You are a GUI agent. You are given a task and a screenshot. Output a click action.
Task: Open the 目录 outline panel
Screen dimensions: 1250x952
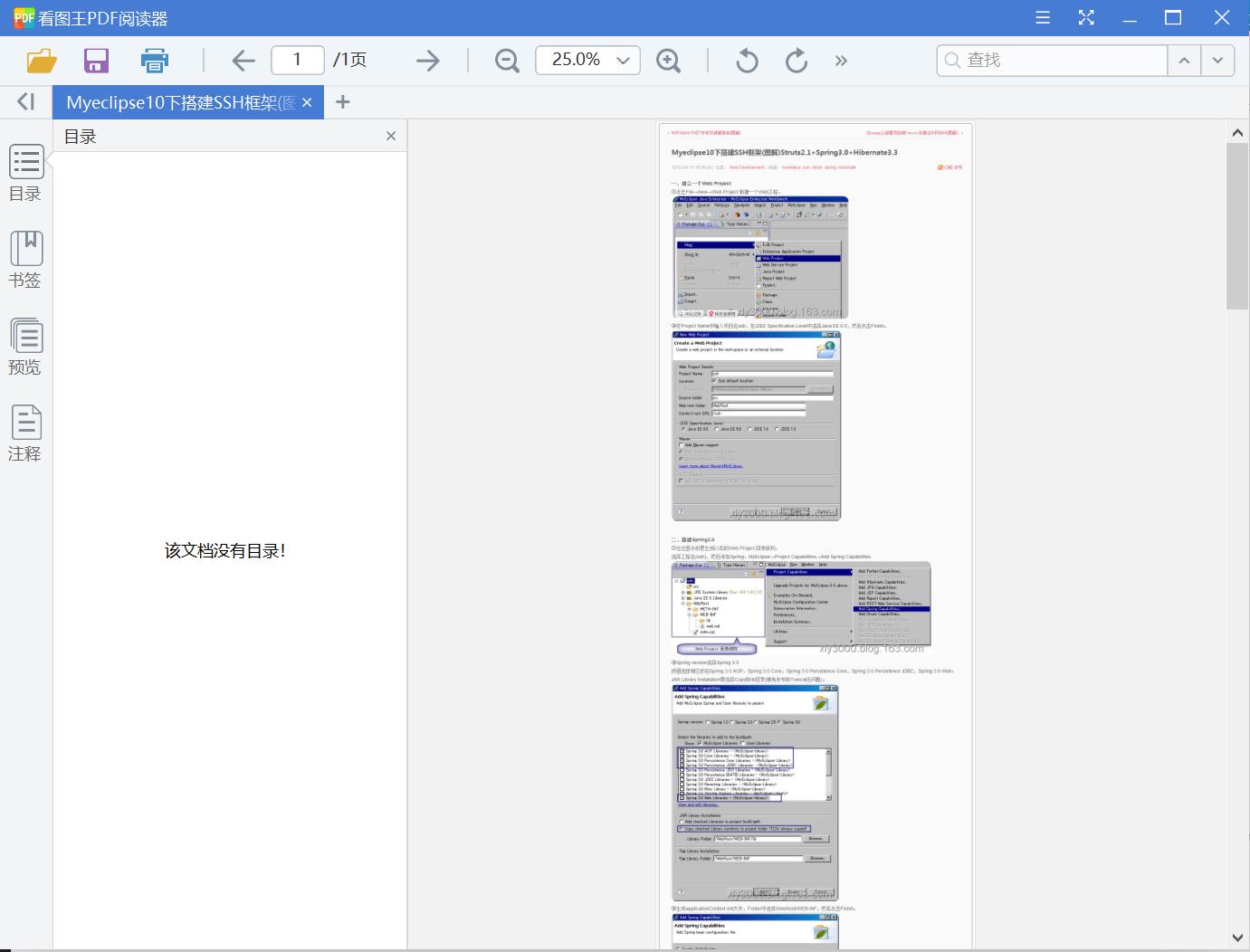pos(25,173)
